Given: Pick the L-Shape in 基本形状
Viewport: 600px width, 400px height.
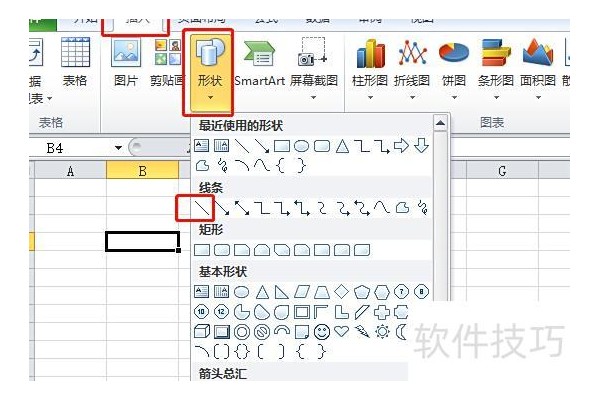Looking at the screenshot, I should coord(342,312).
